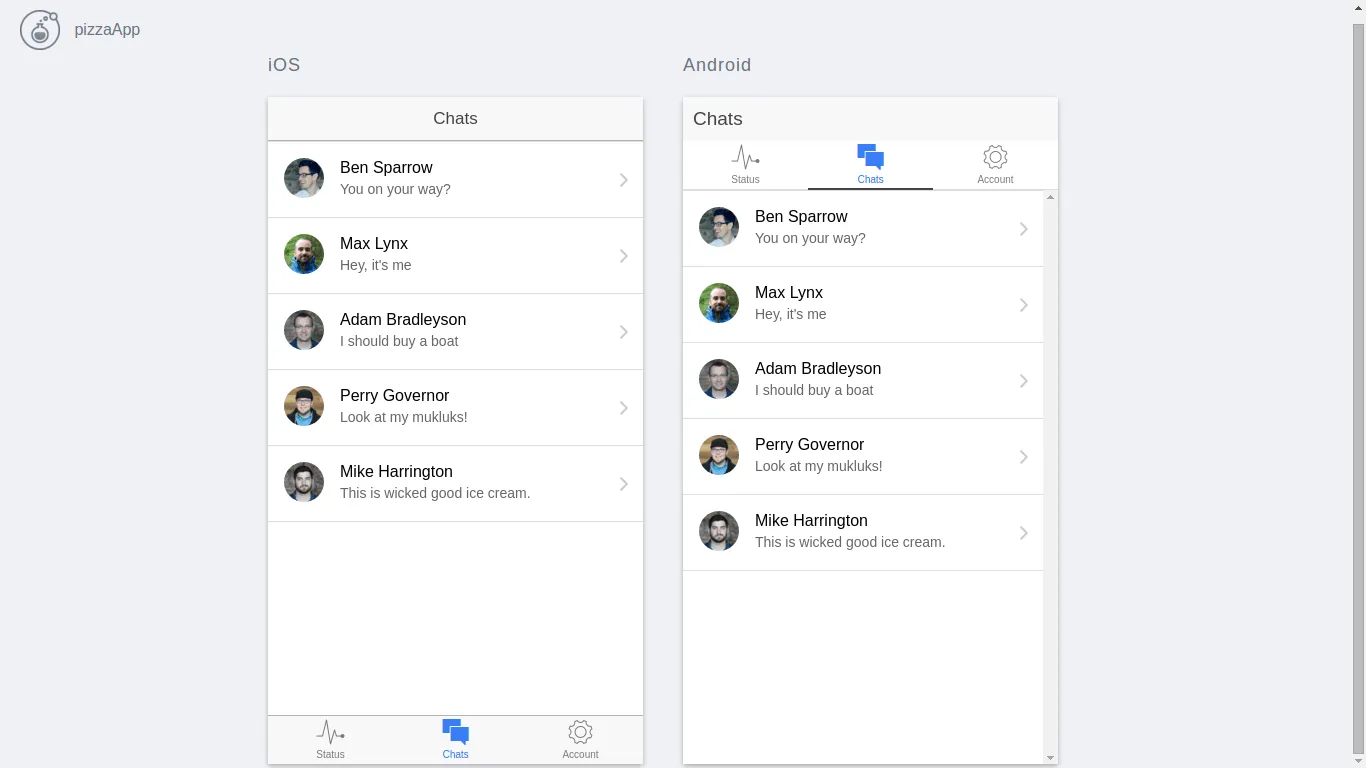Expand Ben Sparrow chevron in iOS list

623,180
